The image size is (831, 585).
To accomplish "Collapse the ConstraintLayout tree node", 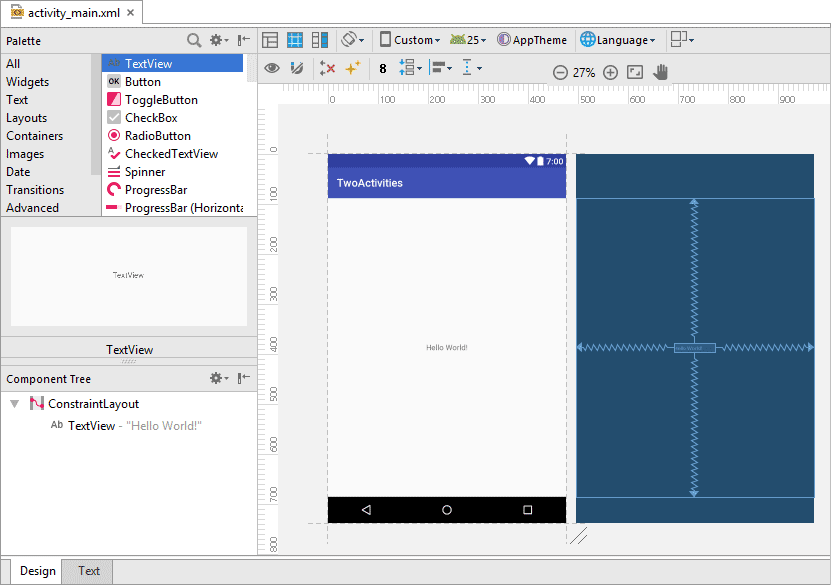I will tap(14, 404).
